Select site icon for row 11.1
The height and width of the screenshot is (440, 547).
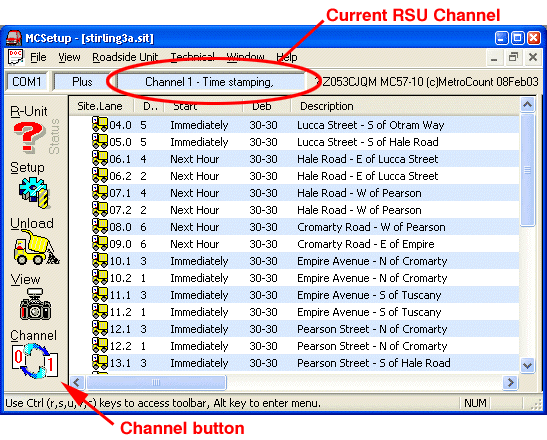[100, 294]
